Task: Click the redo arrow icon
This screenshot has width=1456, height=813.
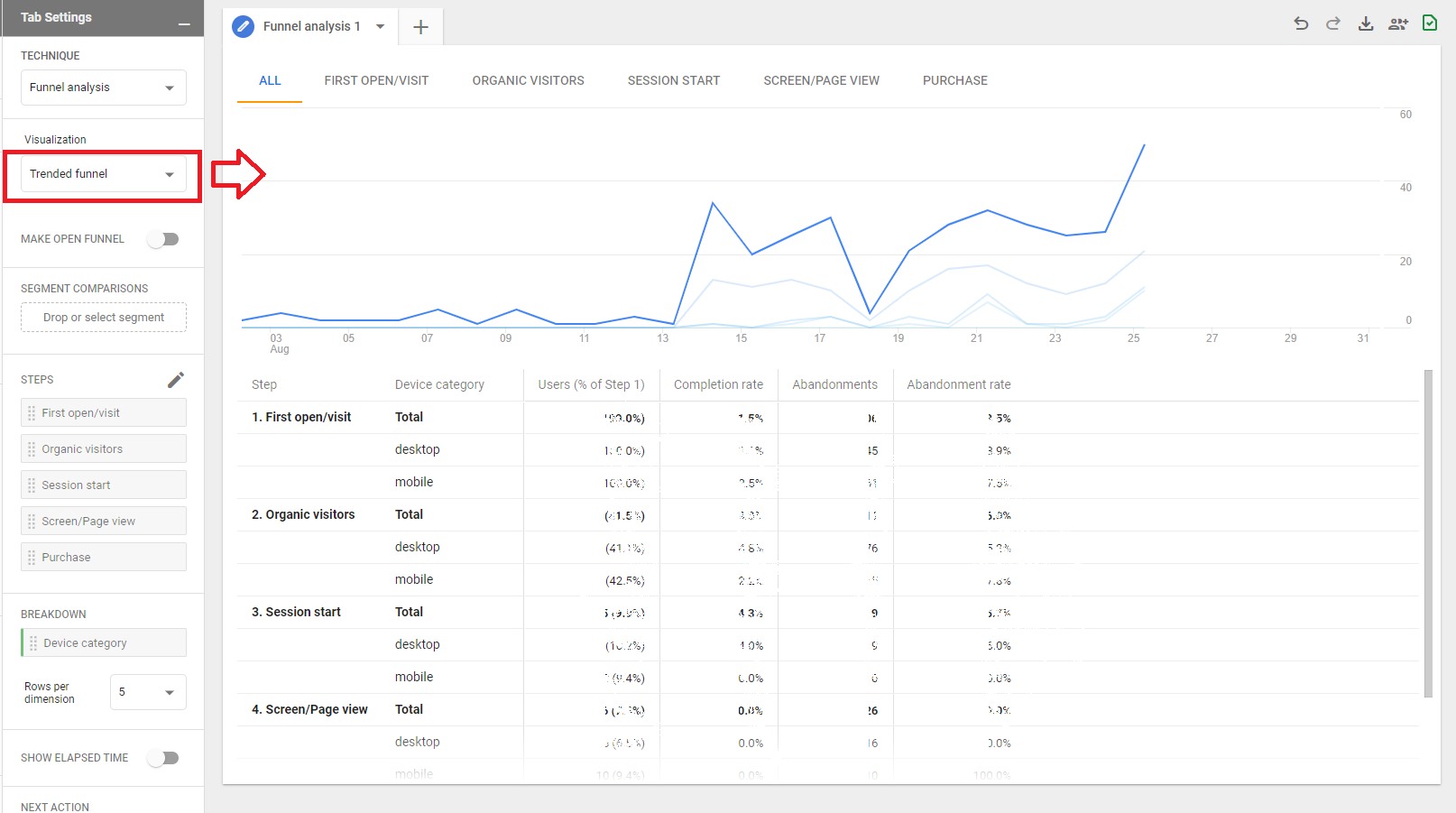Action: [1333, 23]
